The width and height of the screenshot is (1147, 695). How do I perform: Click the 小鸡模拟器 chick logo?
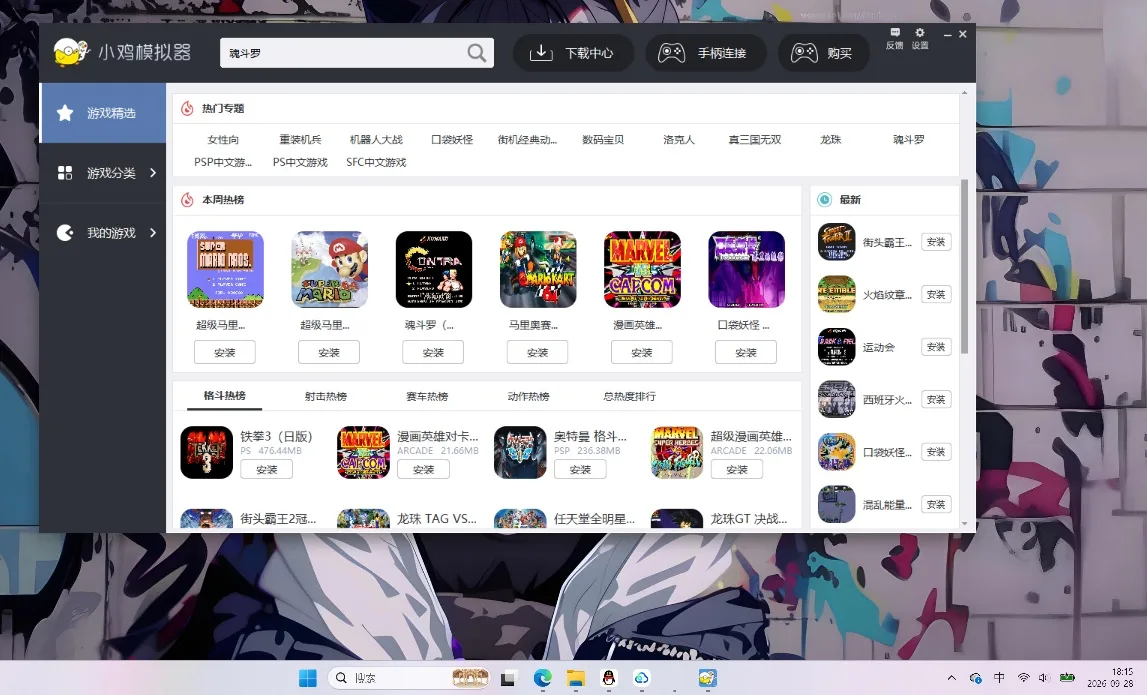point(71,52)
